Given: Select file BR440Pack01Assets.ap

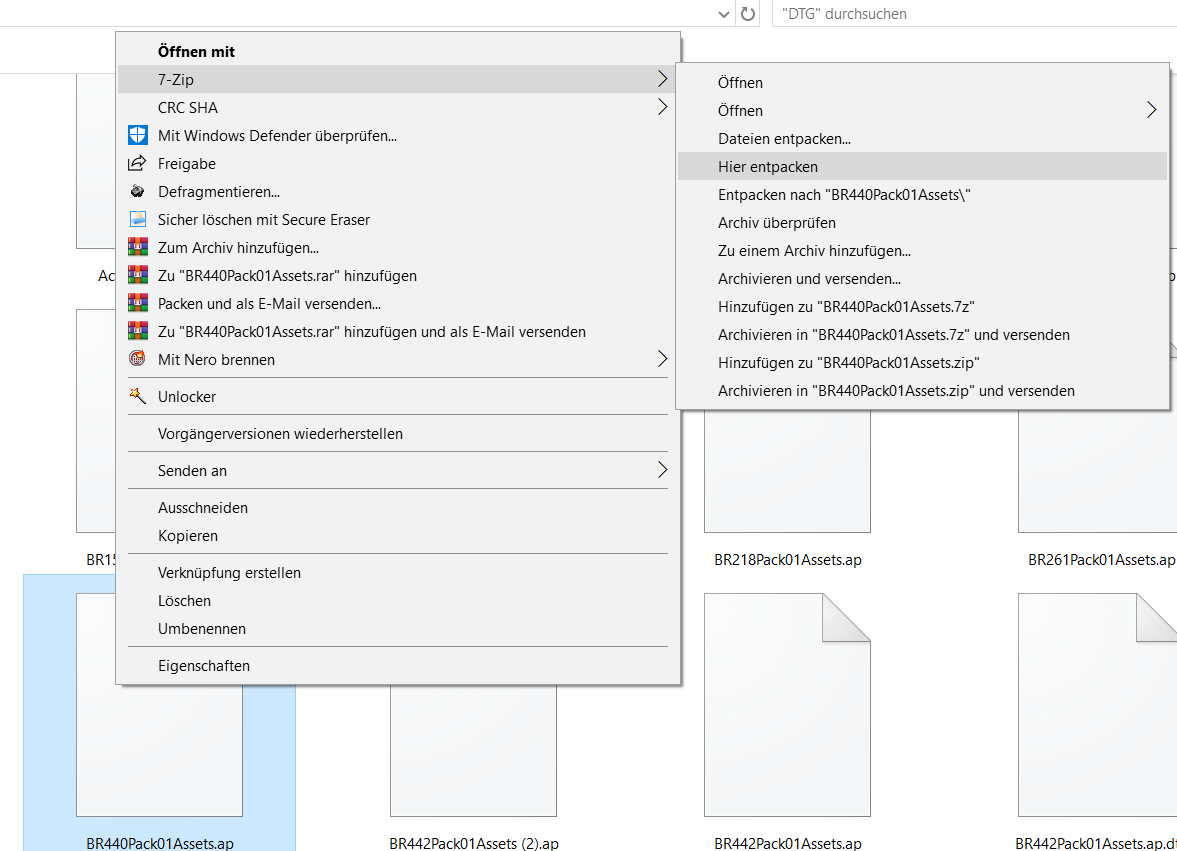Looking at the screenshot, I should [x=159, y=713].
